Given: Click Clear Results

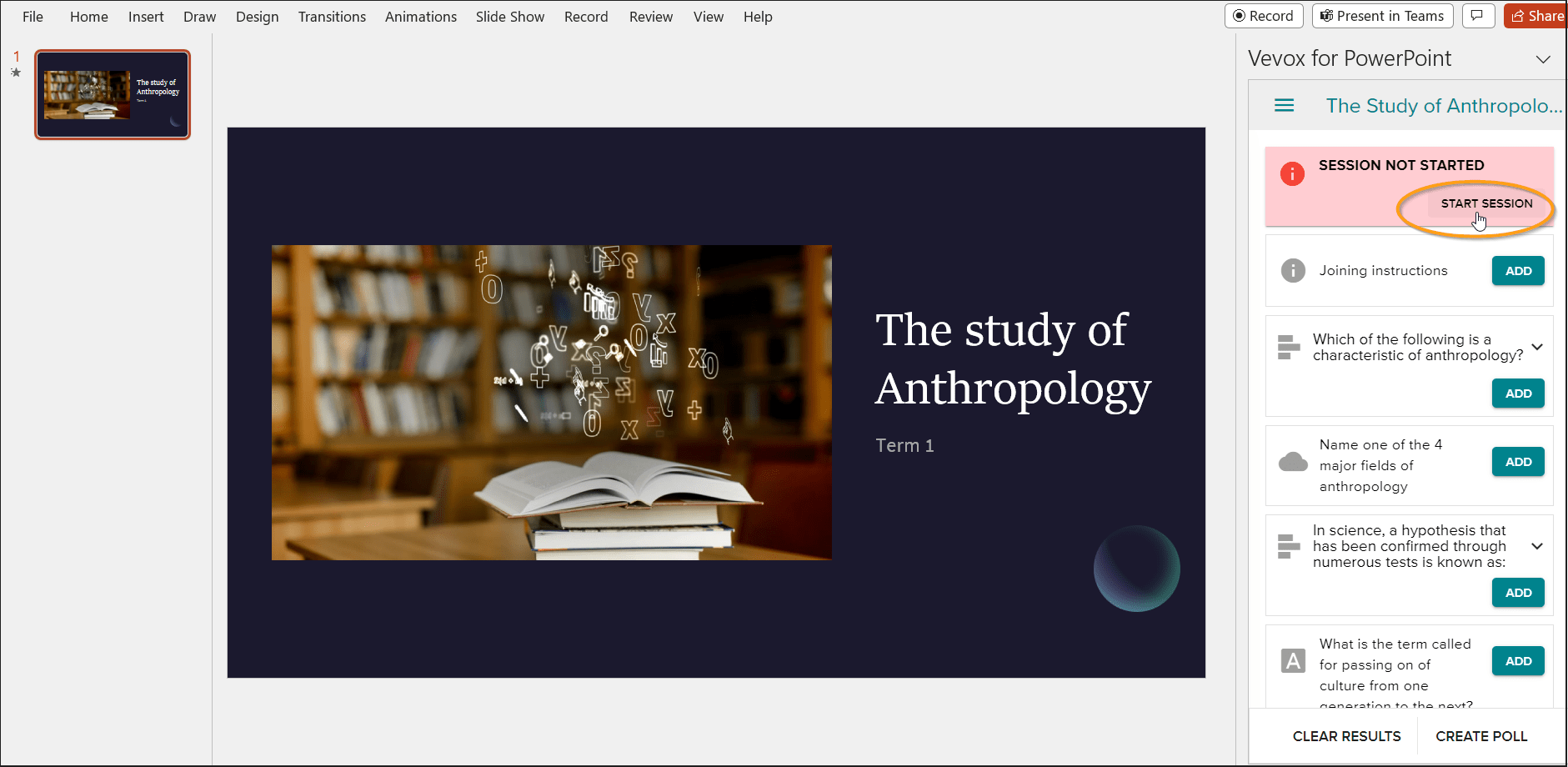Looking at the screenshot, I should coord(1347,736).
